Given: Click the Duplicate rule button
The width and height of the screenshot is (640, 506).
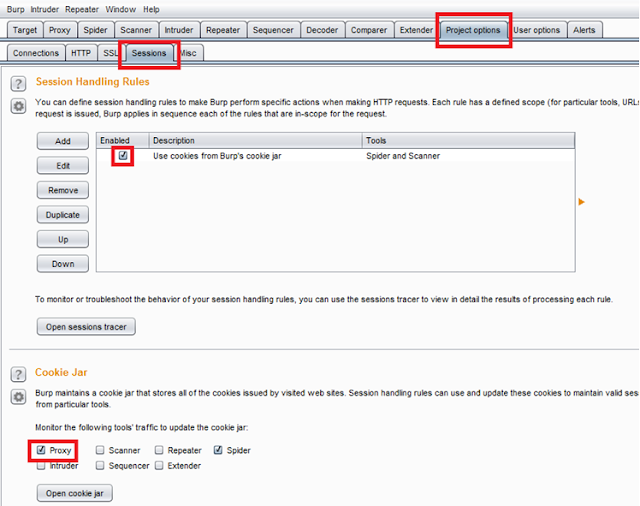Looking at the screenshot, I should (x=63, y=215).
